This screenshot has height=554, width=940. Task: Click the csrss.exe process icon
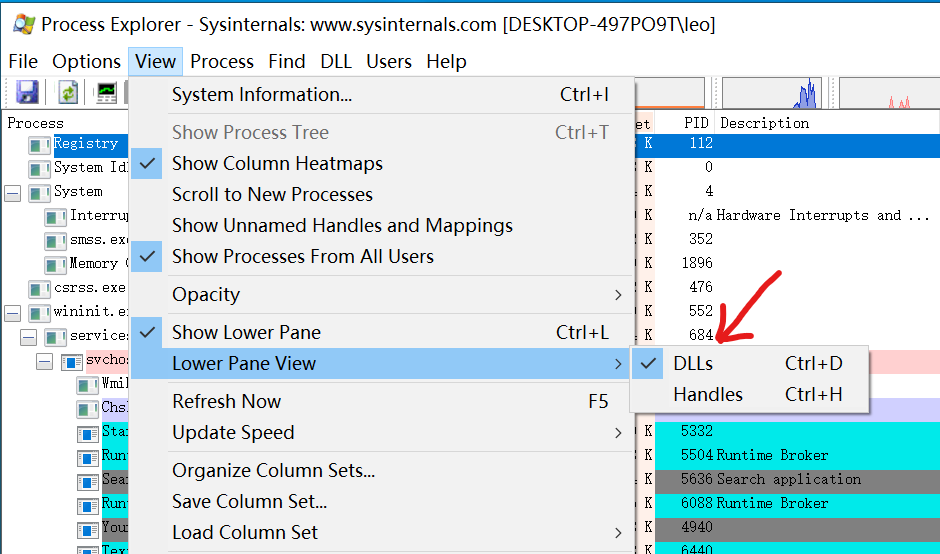tap(40, 289)
